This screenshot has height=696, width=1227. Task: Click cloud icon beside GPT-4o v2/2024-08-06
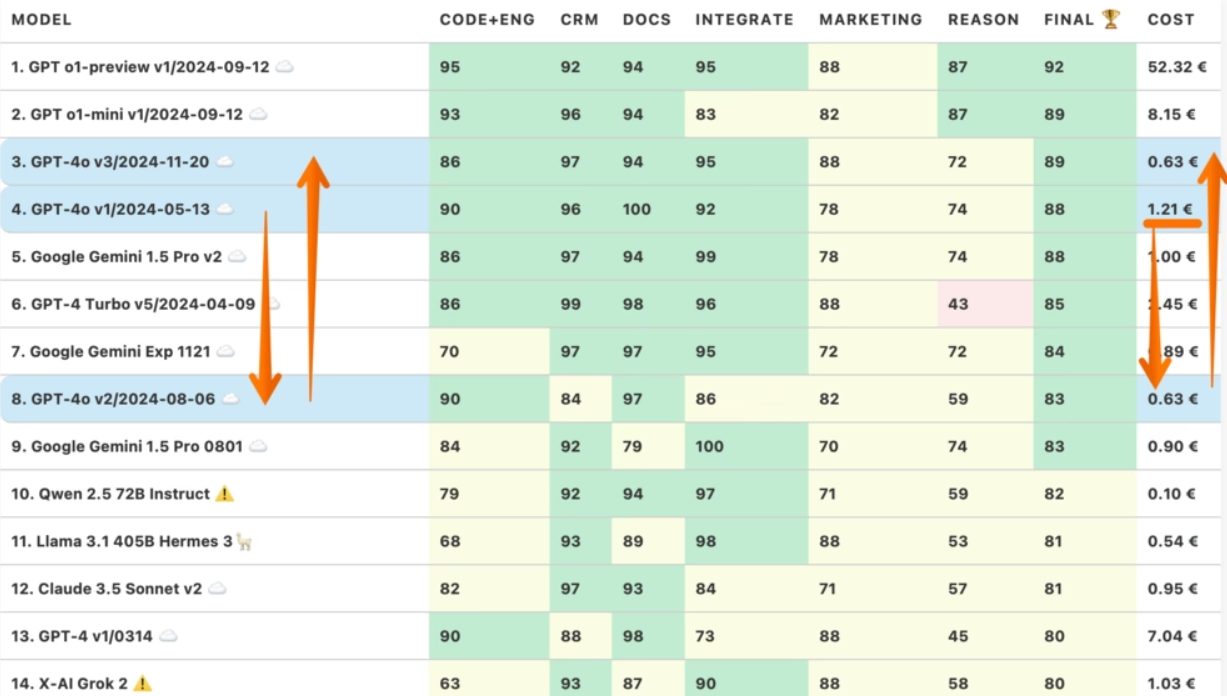click(230, 399)
